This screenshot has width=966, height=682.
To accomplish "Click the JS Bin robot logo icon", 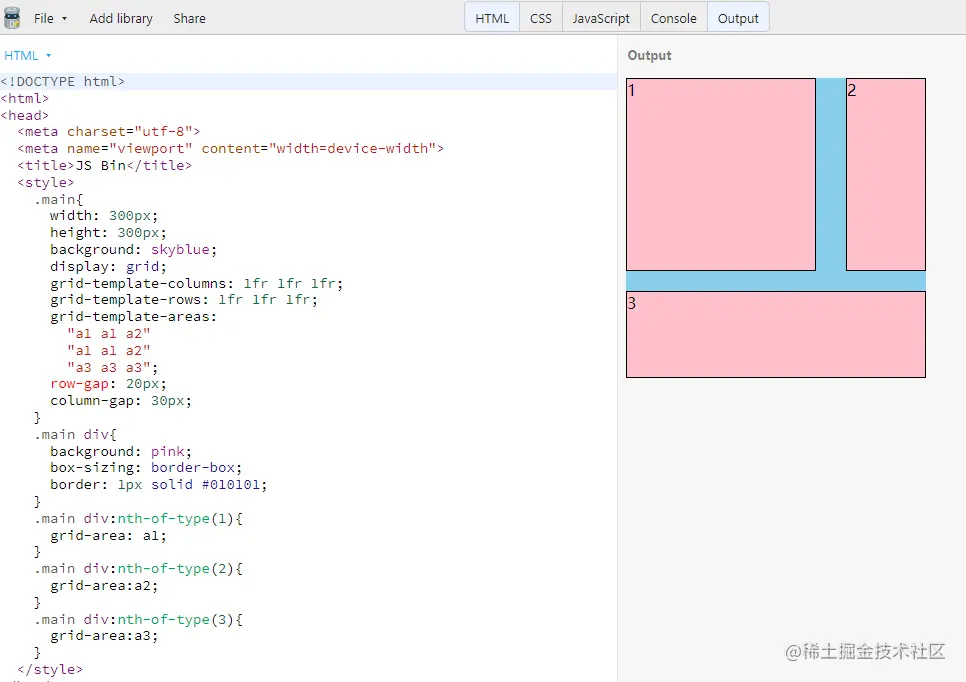I will click(12, 18).
